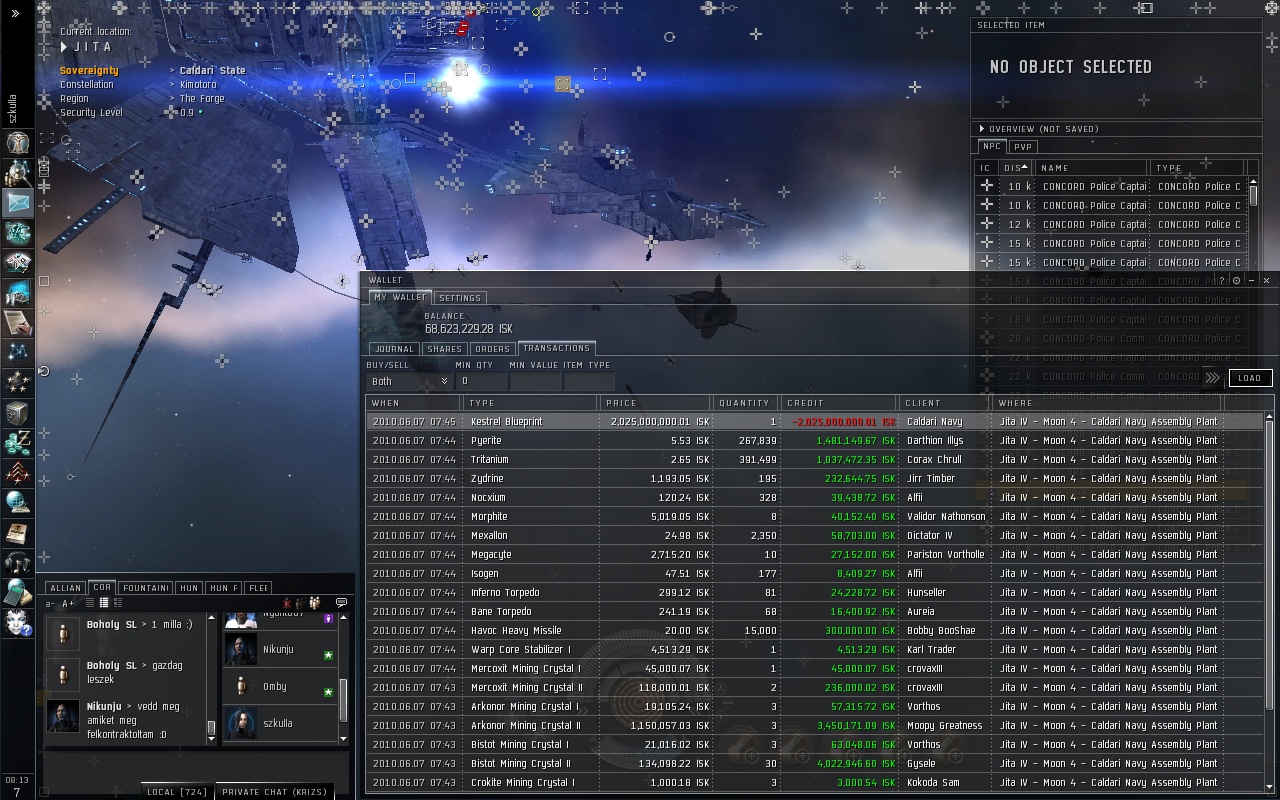
Task: Open the Buy/Sell 'Both' dropdown
Action: pyautogui.click(x=409, y=381)
